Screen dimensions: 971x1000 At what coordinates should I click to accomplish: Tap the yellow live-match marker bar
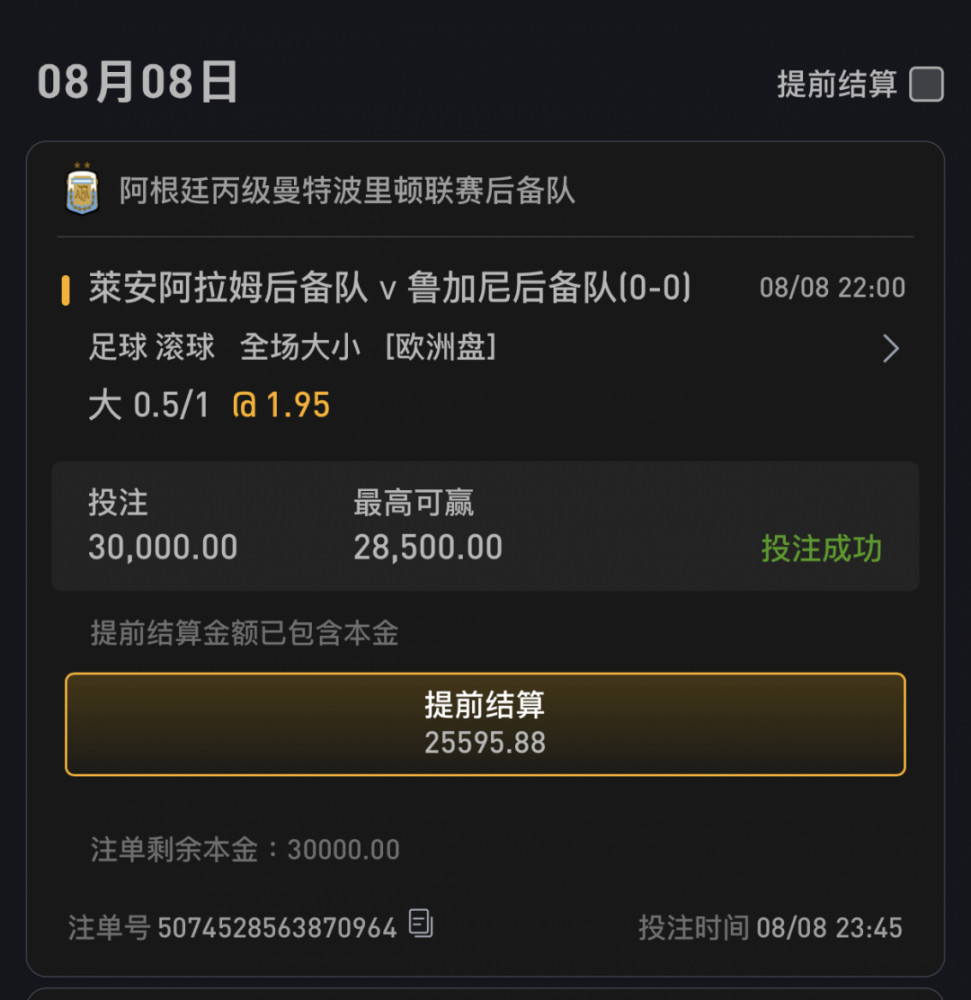(65, 290)
